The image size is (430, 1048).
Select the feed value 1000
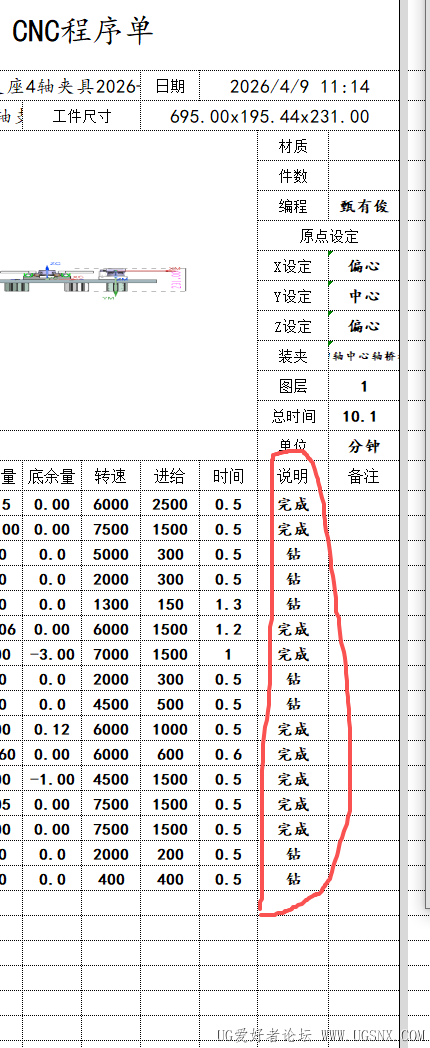coord(170,729)
